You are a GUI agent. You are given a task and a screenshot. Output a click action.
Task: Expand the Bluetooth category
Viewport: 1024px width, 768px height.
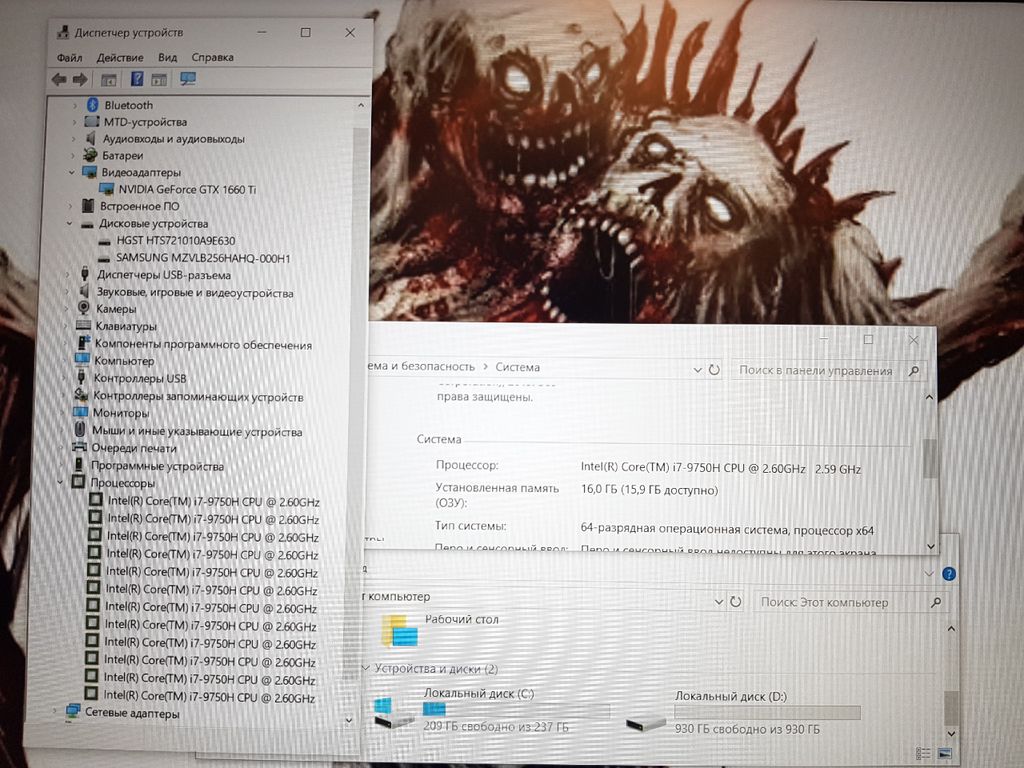coord(75,105)
